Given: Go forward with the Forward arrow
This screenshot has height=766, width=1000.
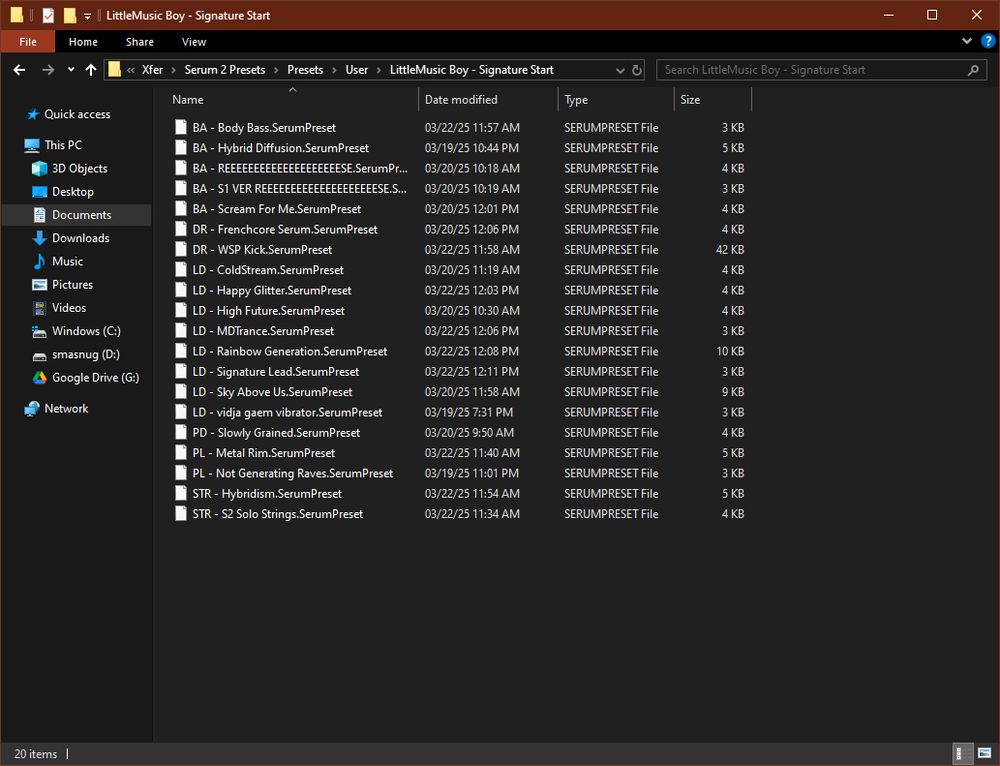Looking at the screenshot, I should tap(48, 70).
